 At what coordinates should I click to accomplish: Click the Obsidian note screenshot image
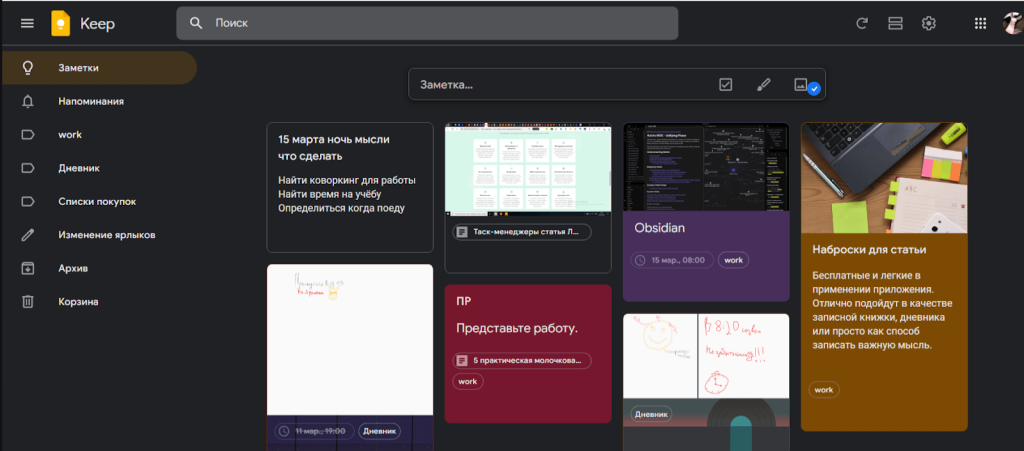(706, 167)
